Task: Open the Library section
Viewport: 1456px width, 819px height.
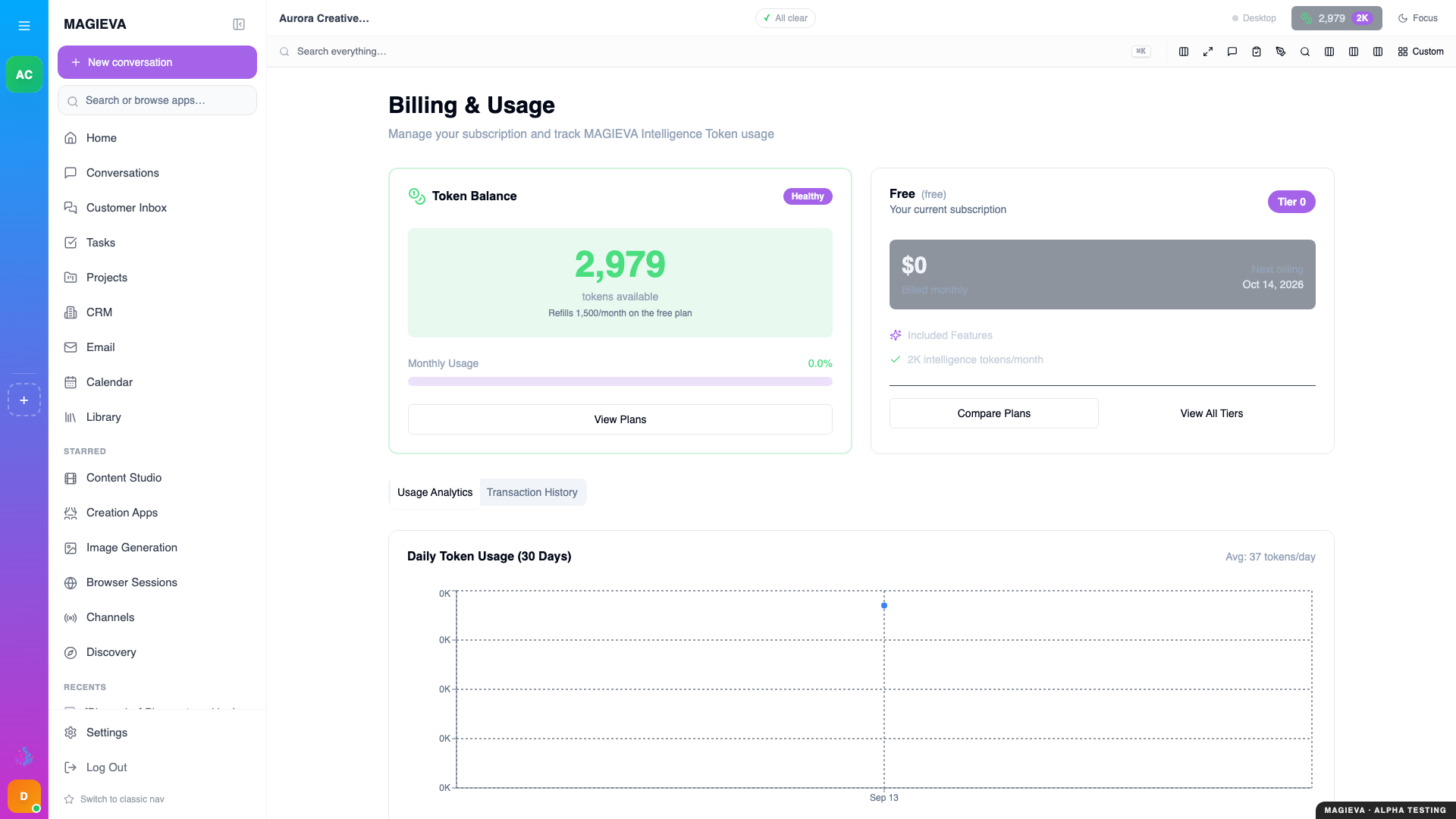Action: [158, 417]
